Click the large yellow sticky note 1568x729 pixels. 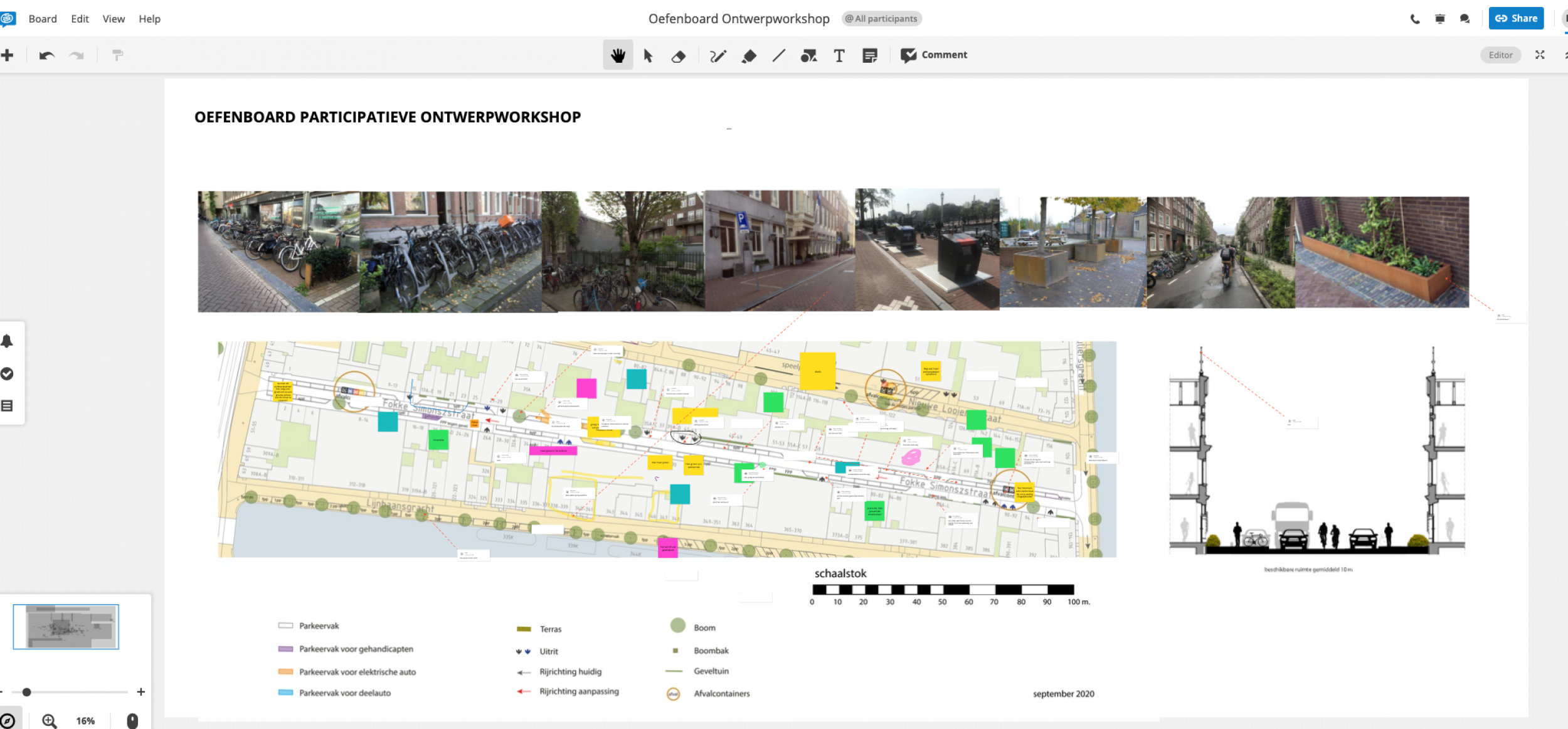point(817,371)
